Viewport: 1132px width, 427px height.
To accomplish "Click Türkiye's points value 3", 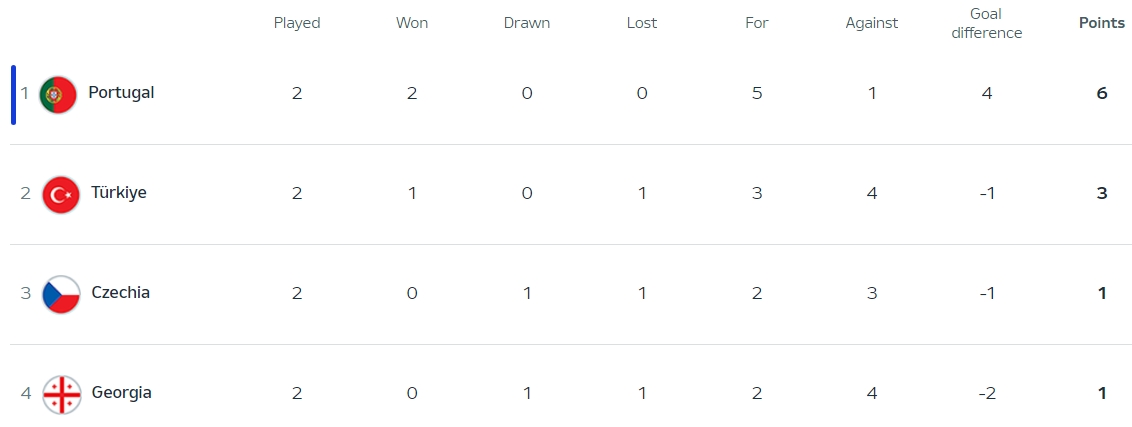I will point(1102,194).
